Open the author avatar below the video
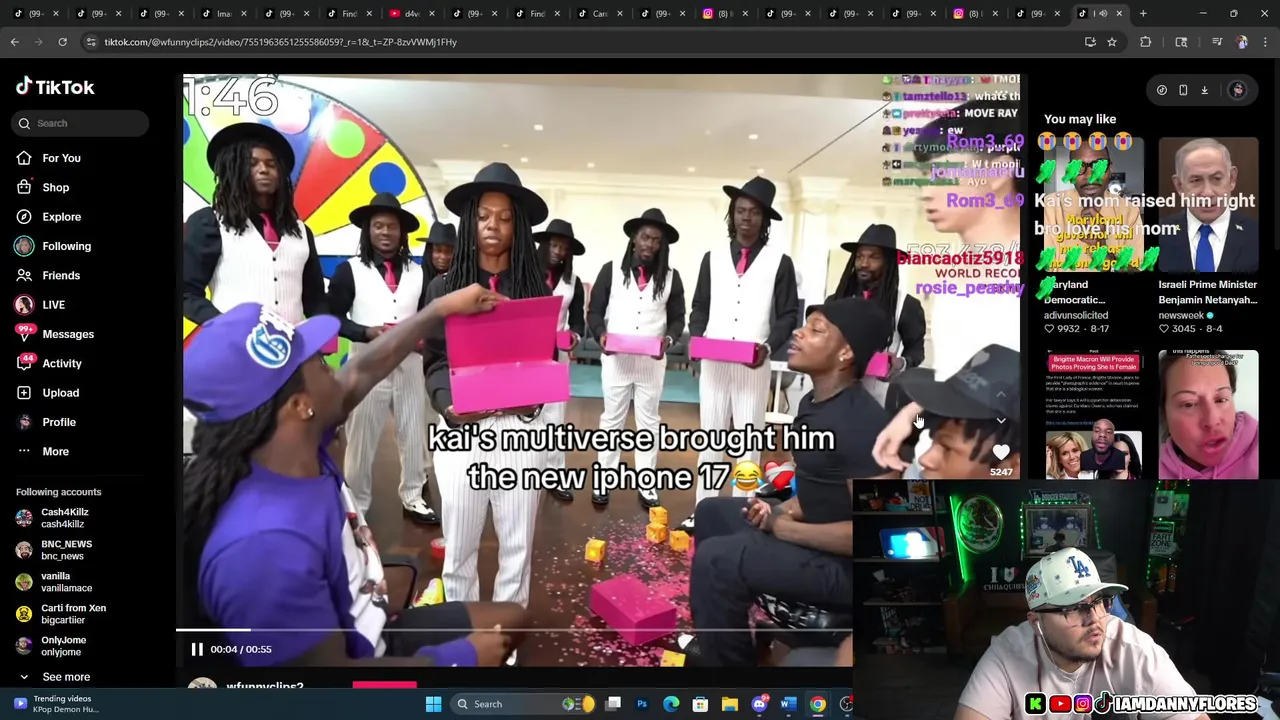Viewport: 1280px width, 720px height. 203,685
